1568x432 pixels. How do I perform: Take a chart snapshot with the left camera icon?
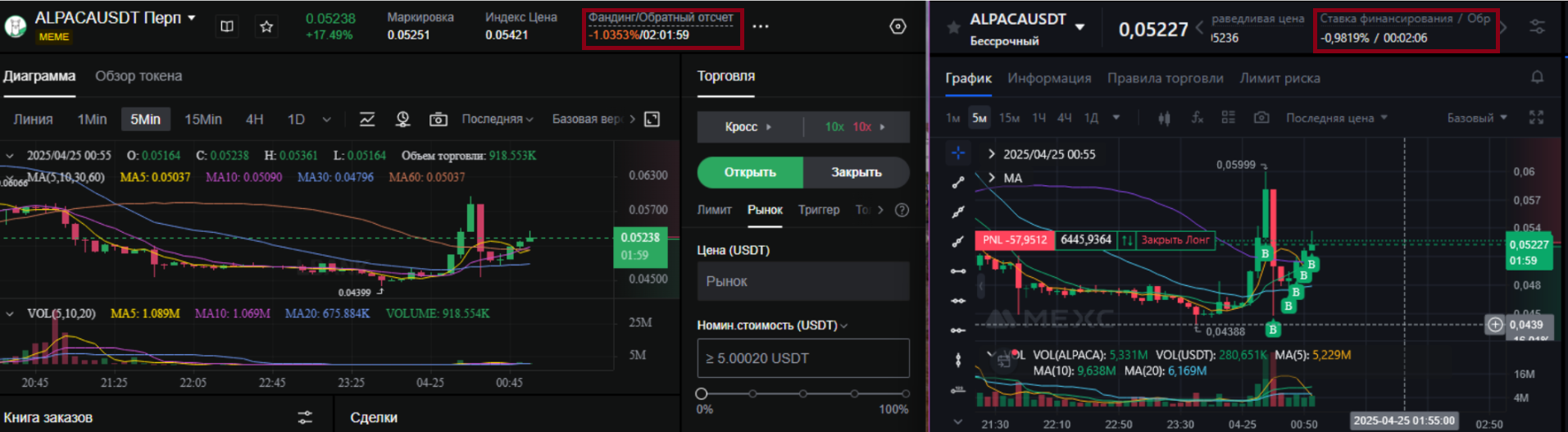pyautogui.click(x=439, y=120)
